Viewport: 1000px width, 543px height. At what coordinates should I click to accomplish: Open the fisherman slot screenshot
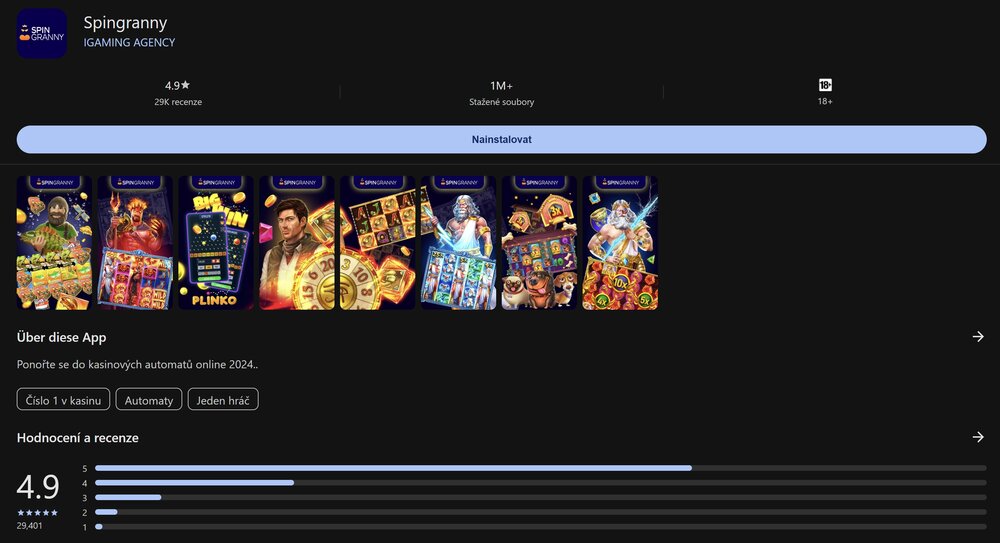coord(54,243)
